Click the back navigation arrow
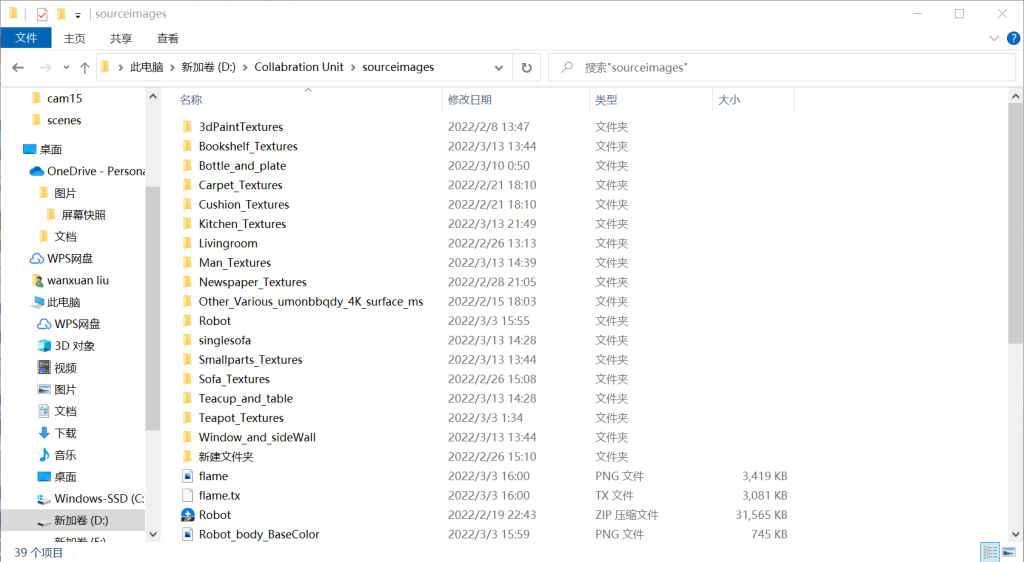The image size is (1024, 562). pyautogui.click(x=18, y=67)
